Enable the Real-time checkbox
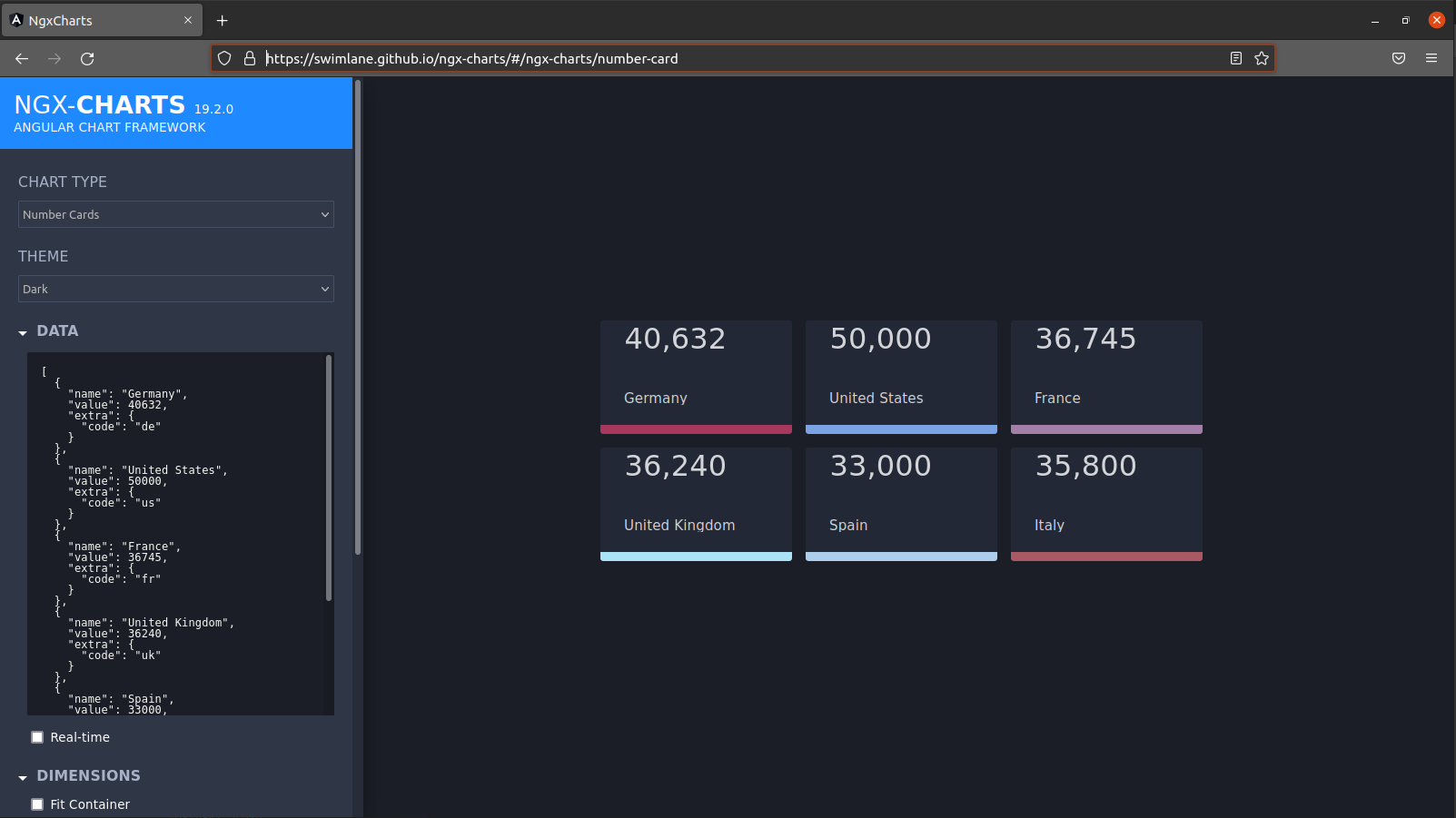Viewport: 1456px width, 818px height. click(x=37, y=737)
